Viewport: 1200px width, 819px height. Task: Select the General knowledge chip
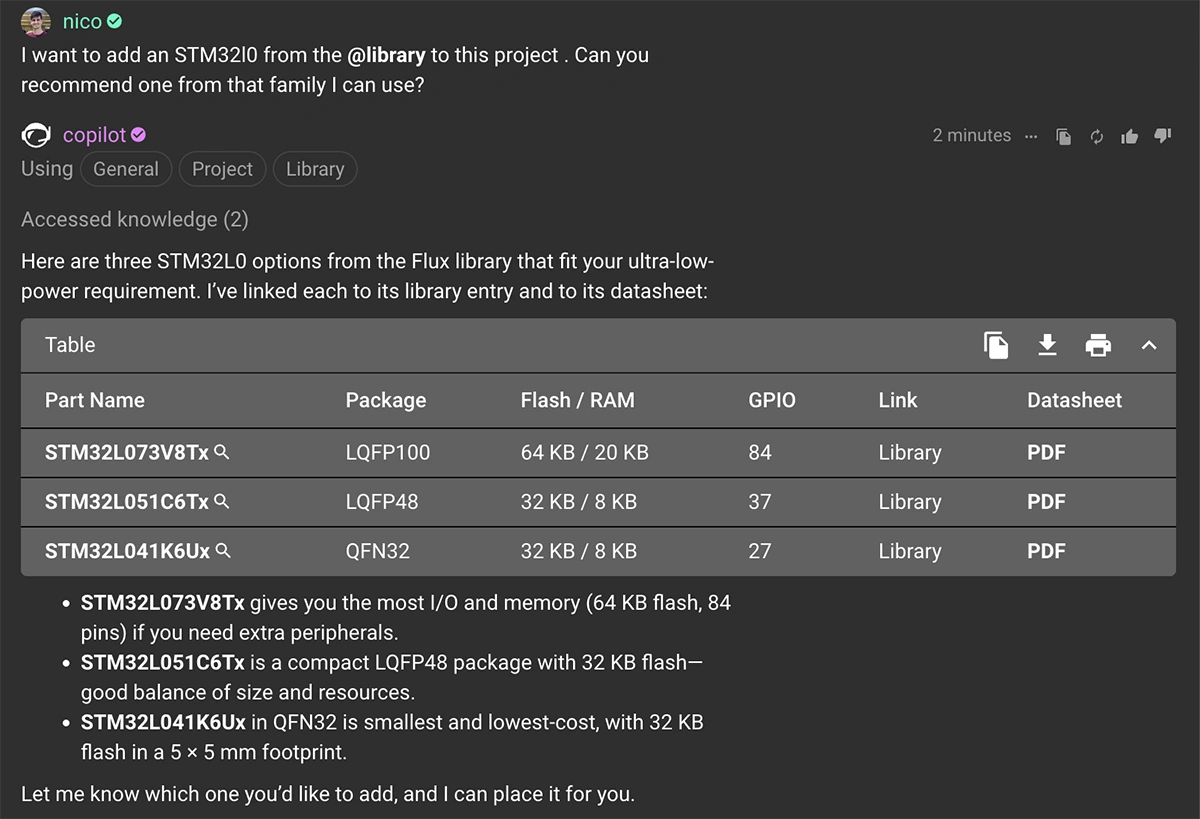click(126, 169)
